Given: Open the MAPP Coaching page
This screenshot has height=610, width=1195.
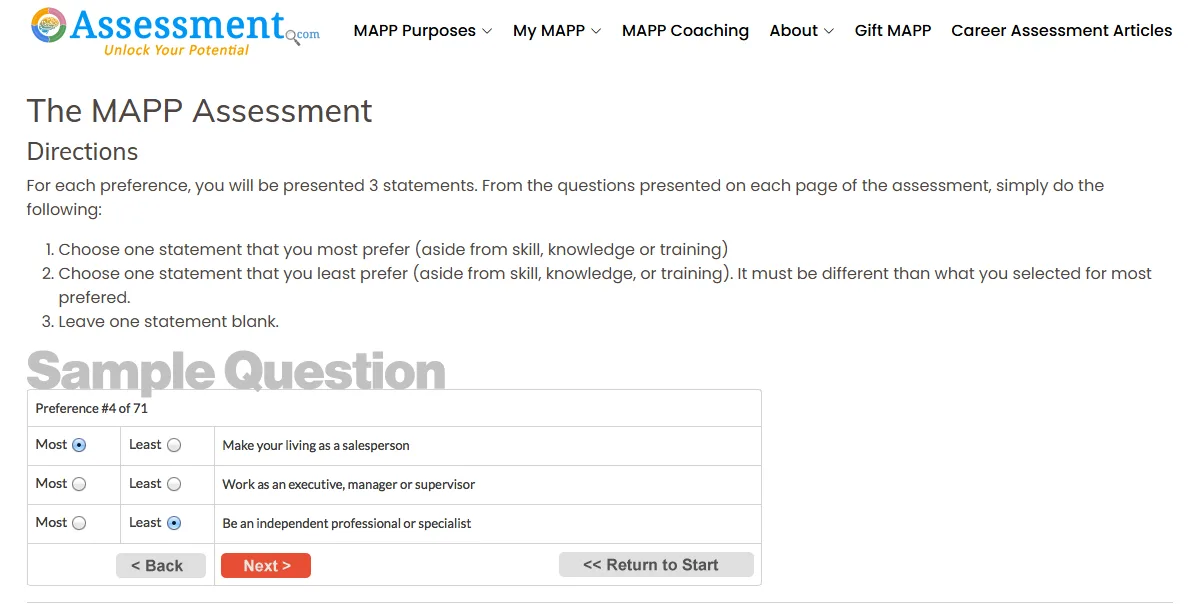Looking at the screenshot, I should 685,31.
